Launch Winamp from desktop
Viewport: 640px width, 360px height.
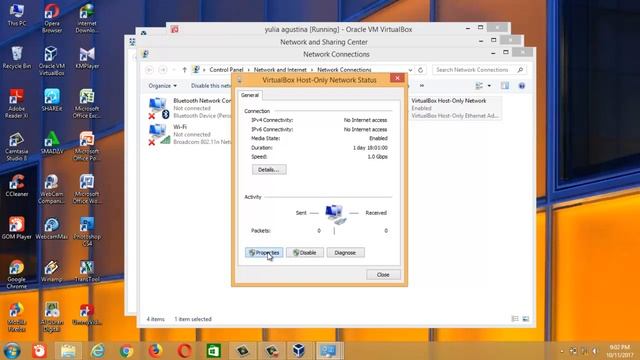click(x=52, y=271)
